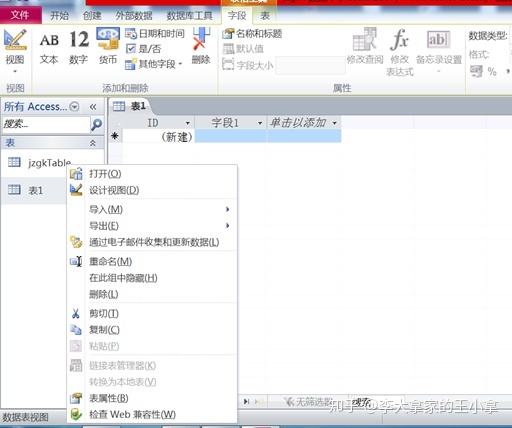Open Name and Caption (名称和标题)
Viewport: 512px width, 428px height.
tap(252, 33)
